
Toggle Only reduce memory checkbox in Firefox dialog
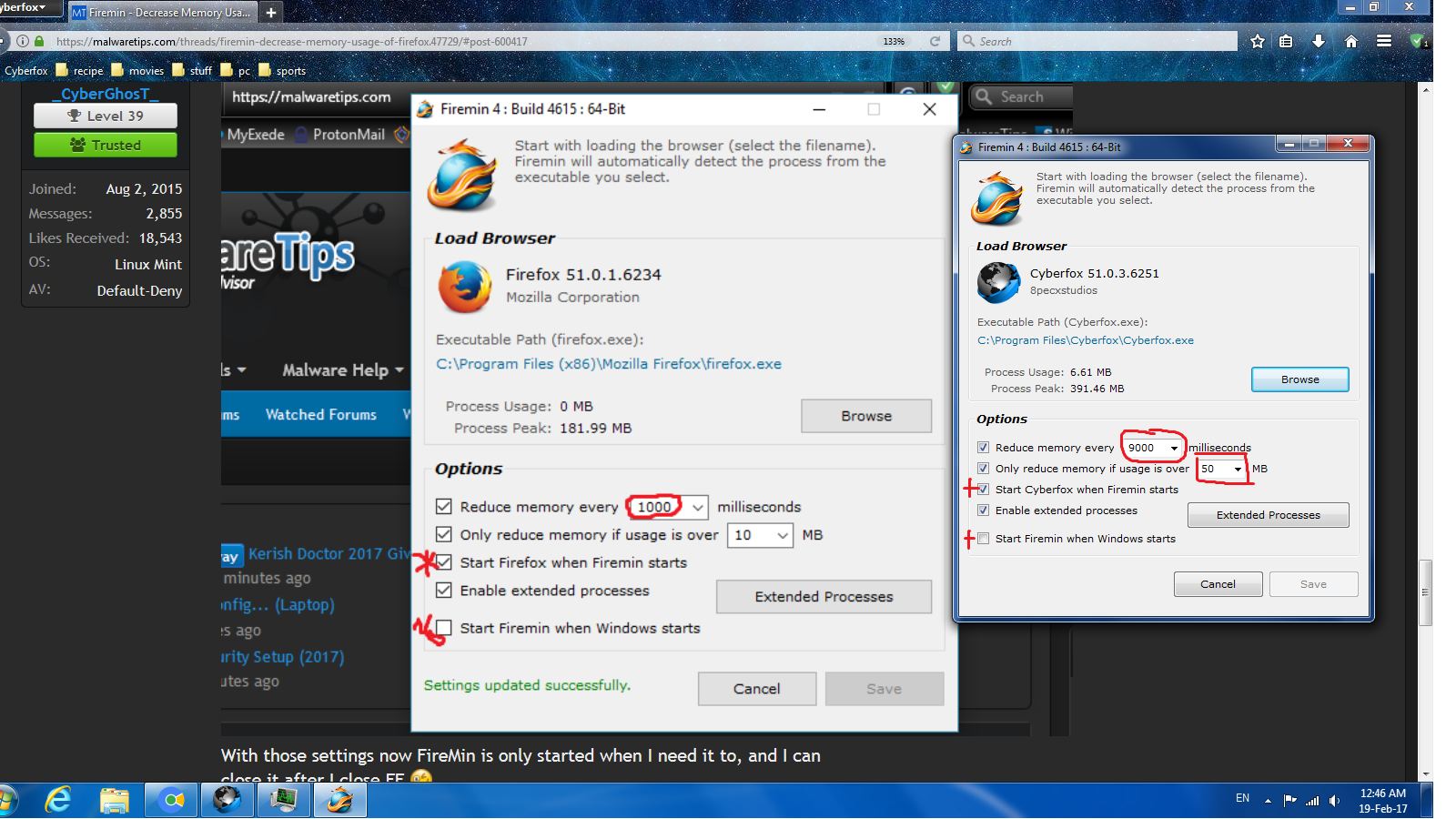(x=444, y=534)
